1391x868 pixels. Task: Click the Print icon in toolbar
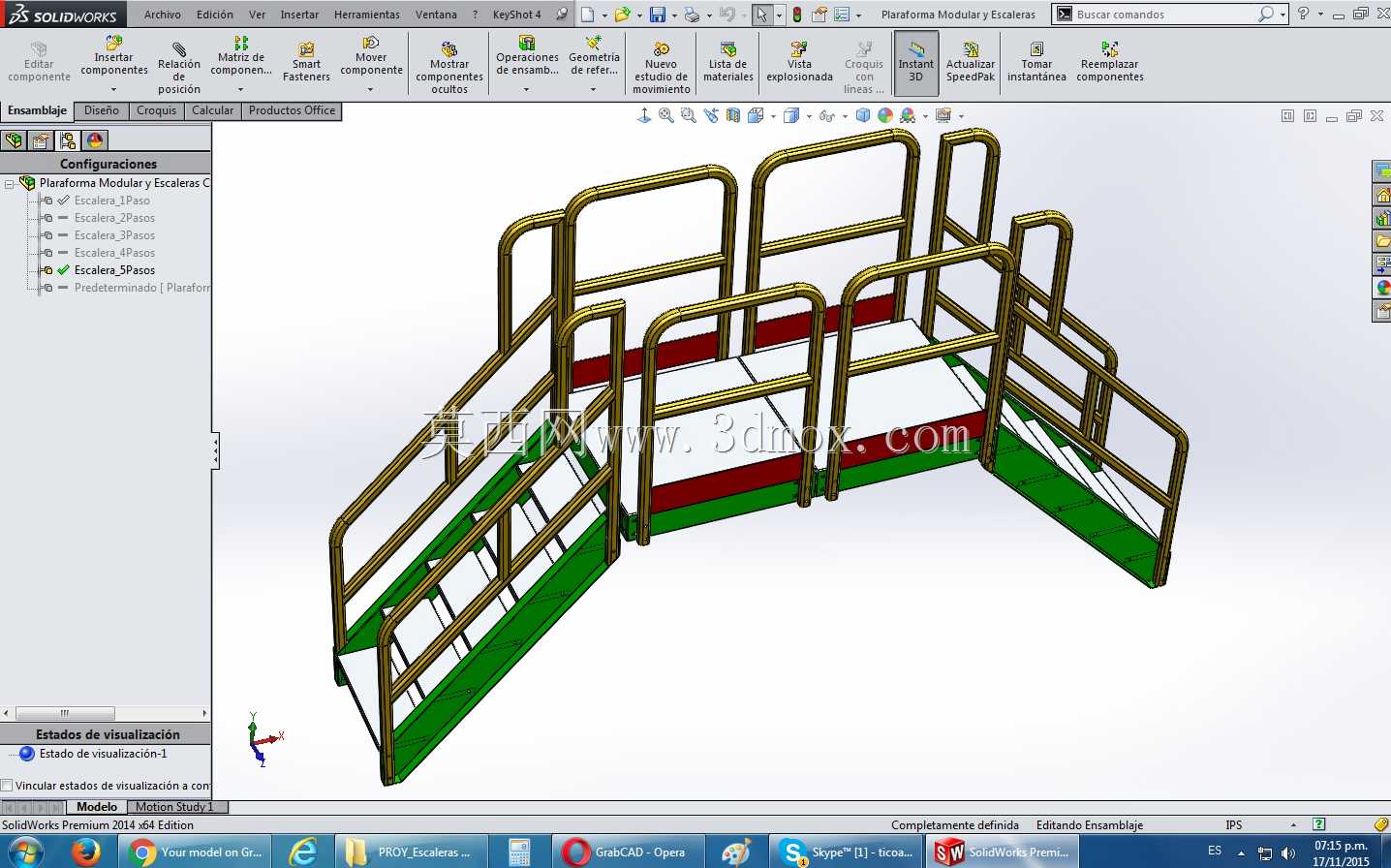pos(692,15)
